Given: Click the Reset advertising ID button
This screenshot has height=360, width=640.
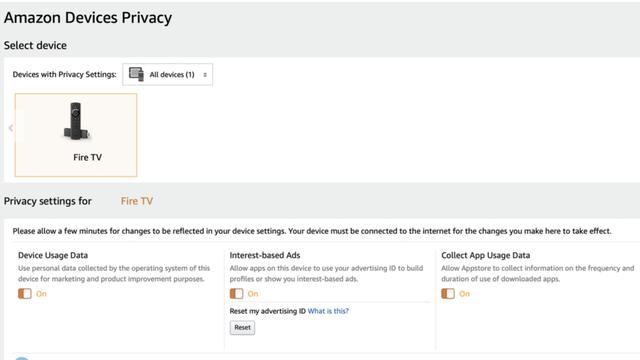Looking at the screenshot, I should (x=242, y=327).
